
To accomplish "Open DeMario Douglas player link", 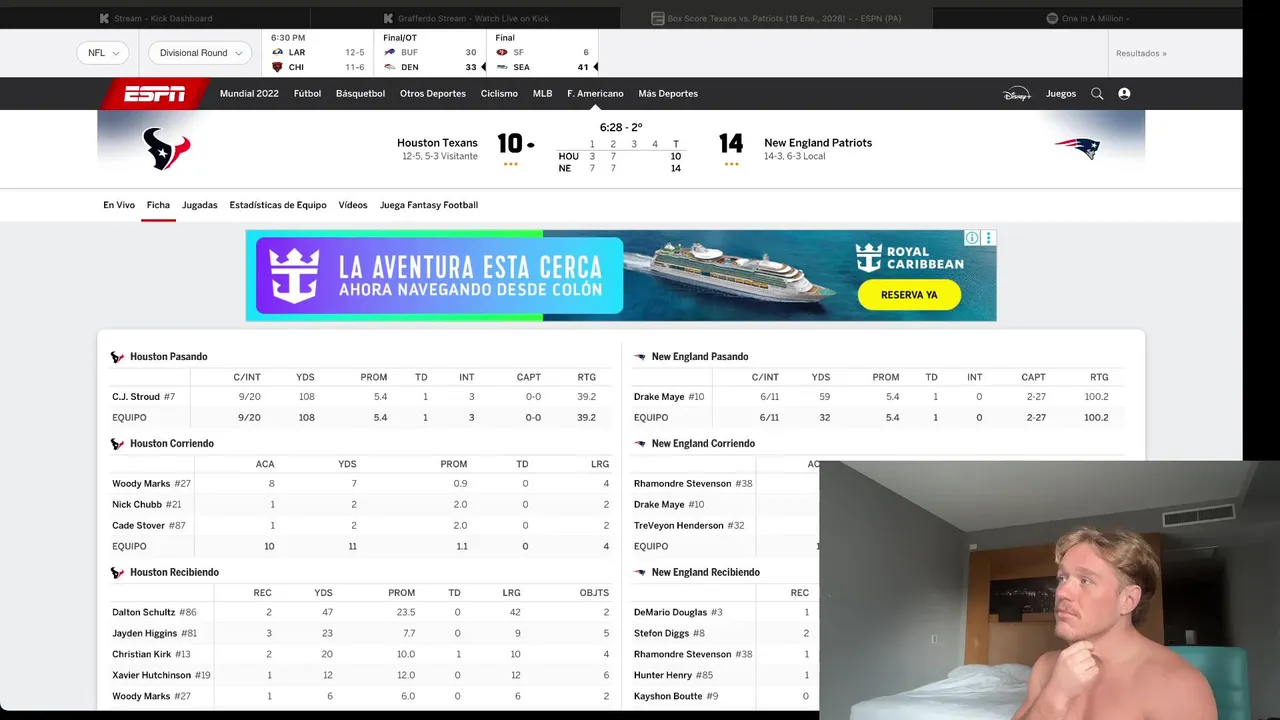I will [x=670, y=613].
